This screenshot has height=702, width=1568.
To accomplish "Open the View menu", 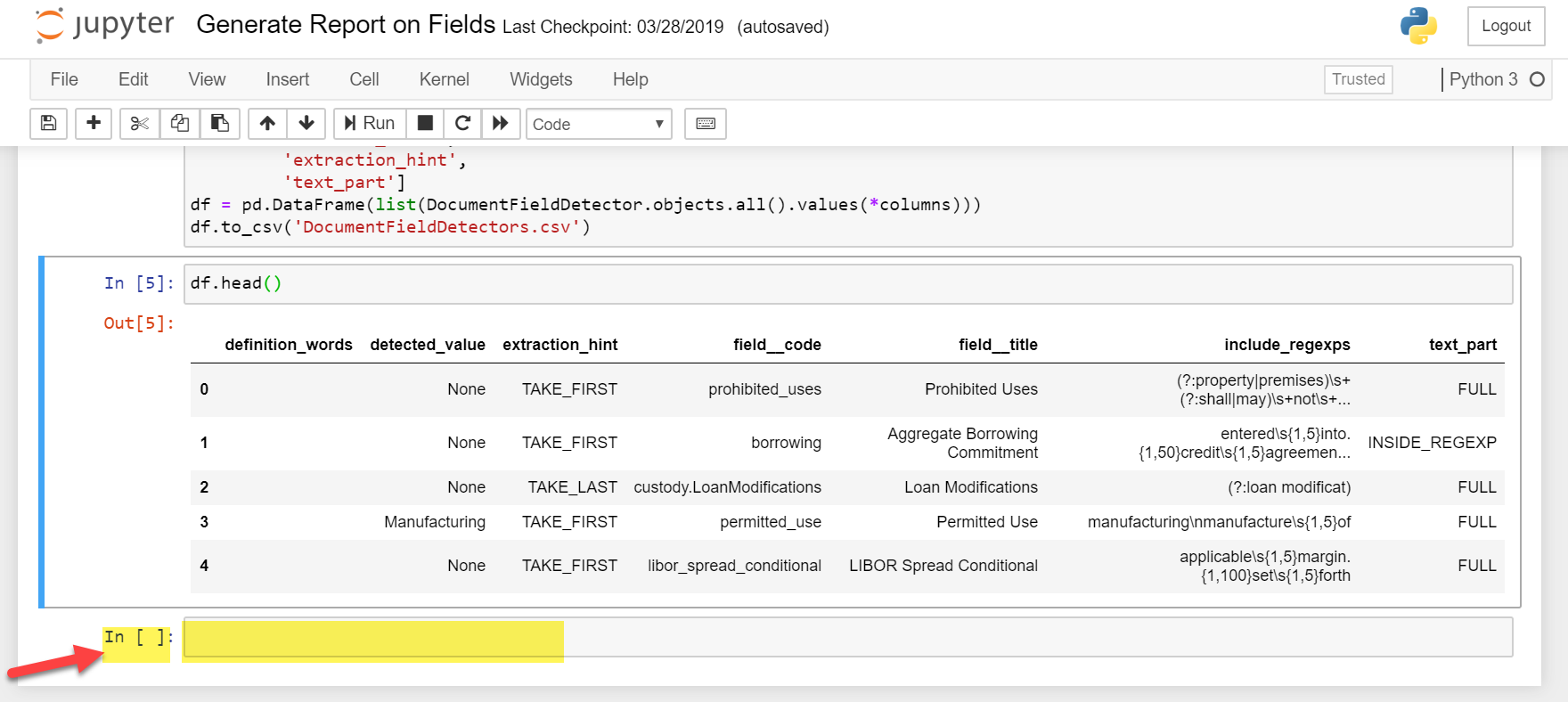I will click(207, 79).
